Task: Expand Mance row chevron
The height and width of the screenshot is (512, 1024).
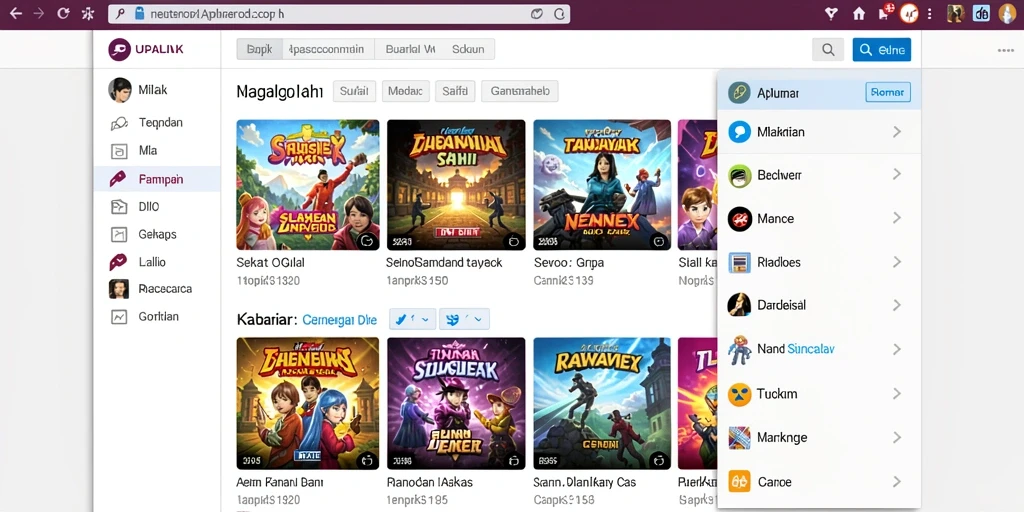Action: [x=897, y=217]
